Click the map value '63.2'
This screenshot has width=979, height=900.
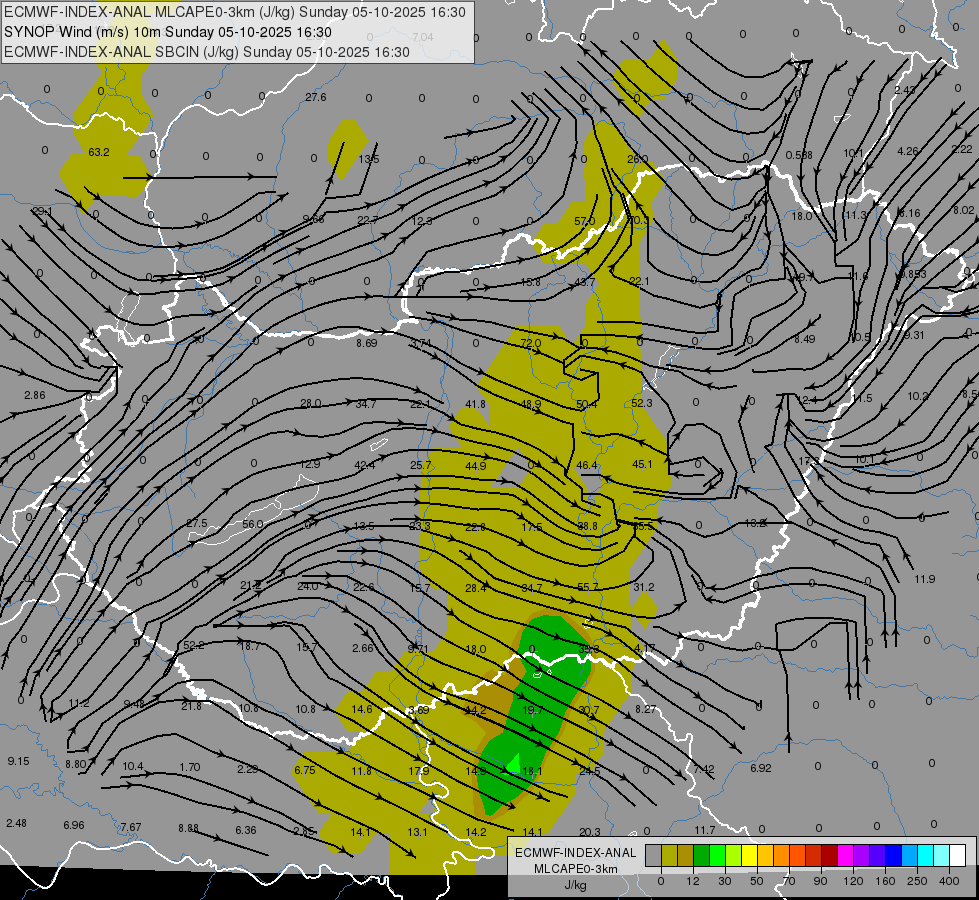(x=99, y=152)
